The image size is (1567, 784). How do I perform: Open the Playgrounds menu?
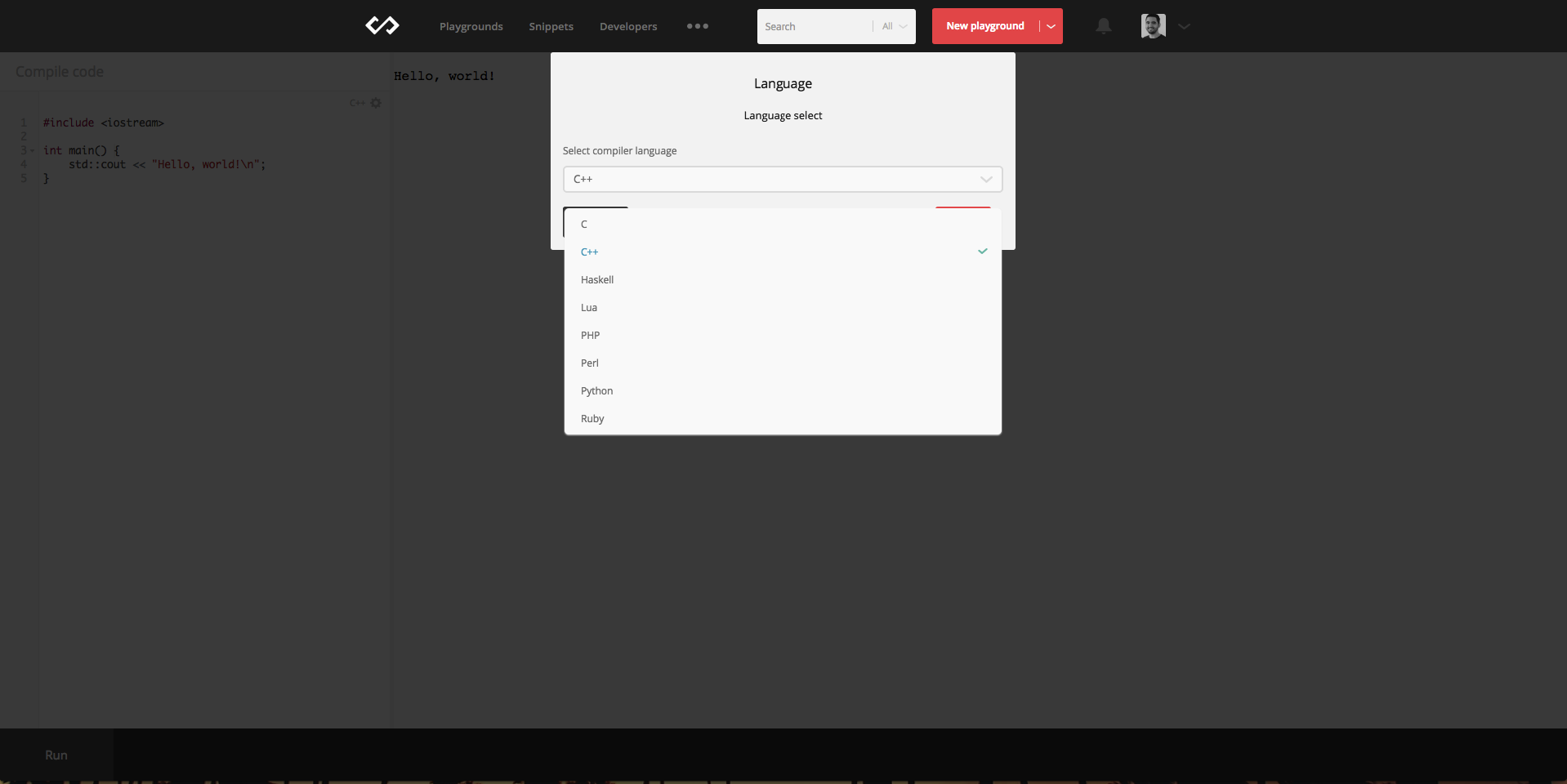pos(471,26)
